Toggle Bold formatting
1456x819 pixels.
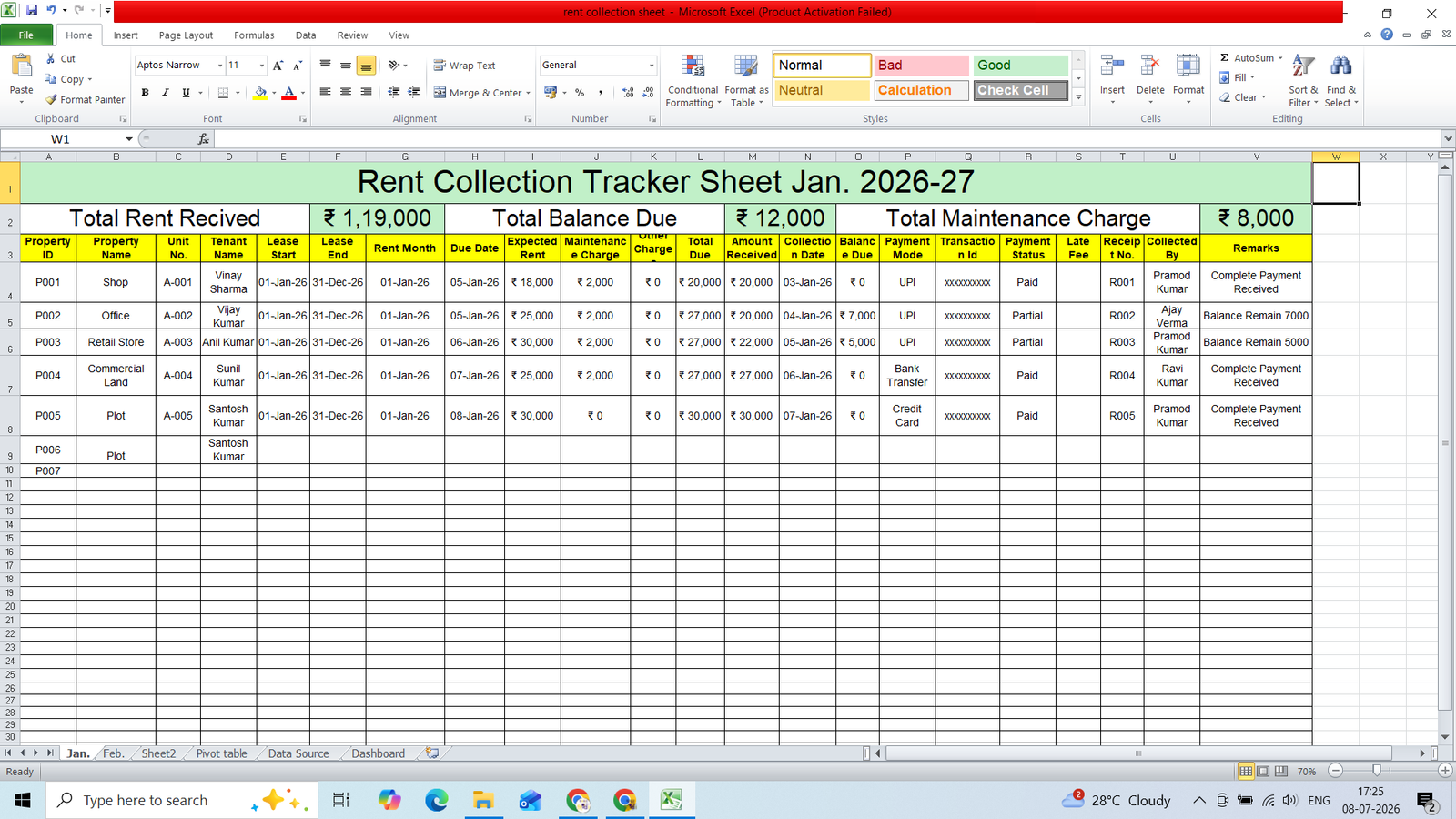pyautogui.click(x=145, y=93)
